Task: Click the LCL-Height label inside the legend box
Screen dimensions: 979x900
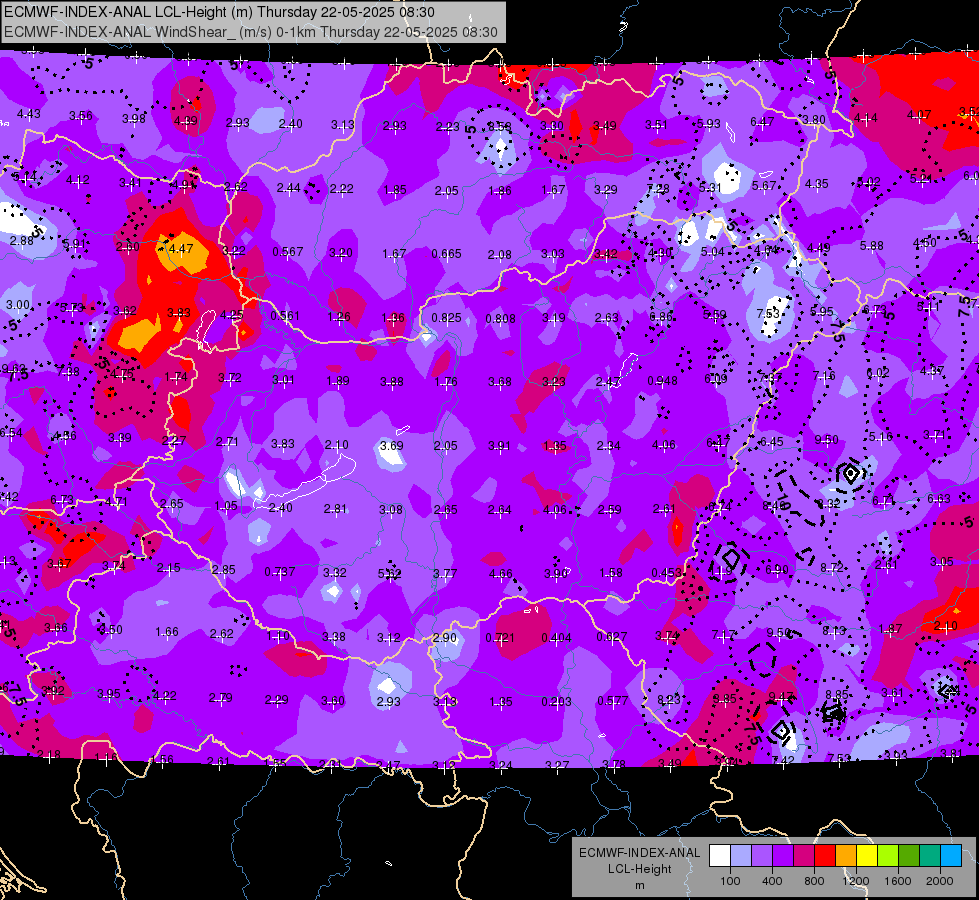Action: (x=639, y=869)
